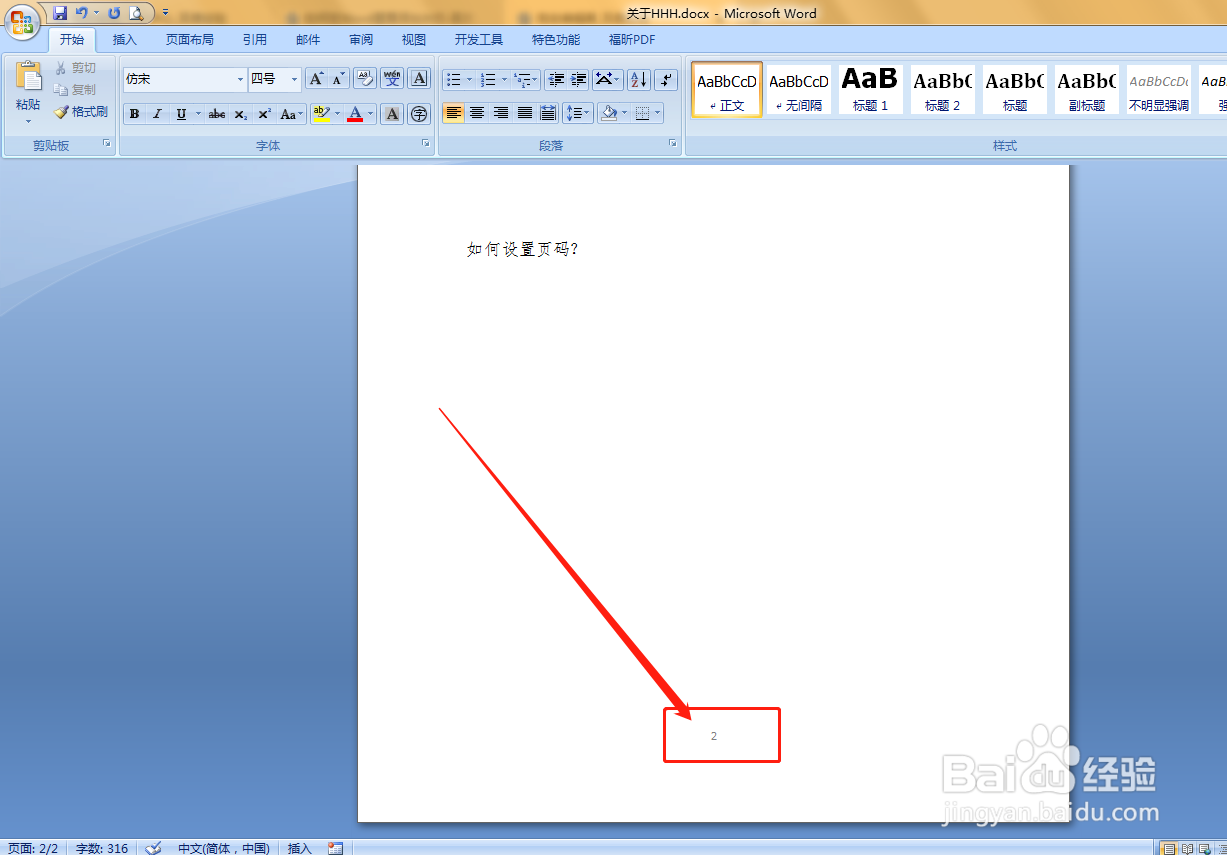Toggle left text alignment
Screen dimensions: 1227x855
pyautogui.click(x=454, y=113)
